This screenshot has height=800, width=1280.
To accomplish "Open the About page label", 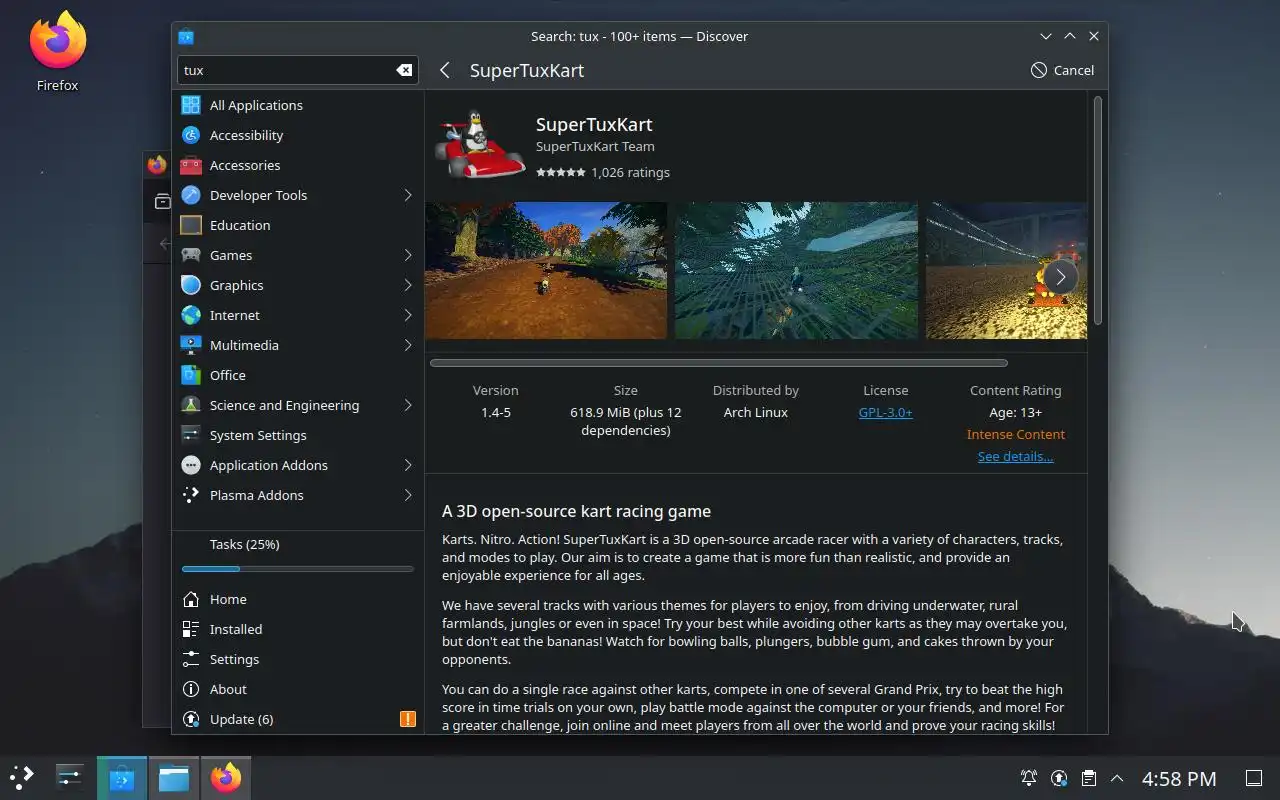I will pyautogui.click(x=228, y=689).
